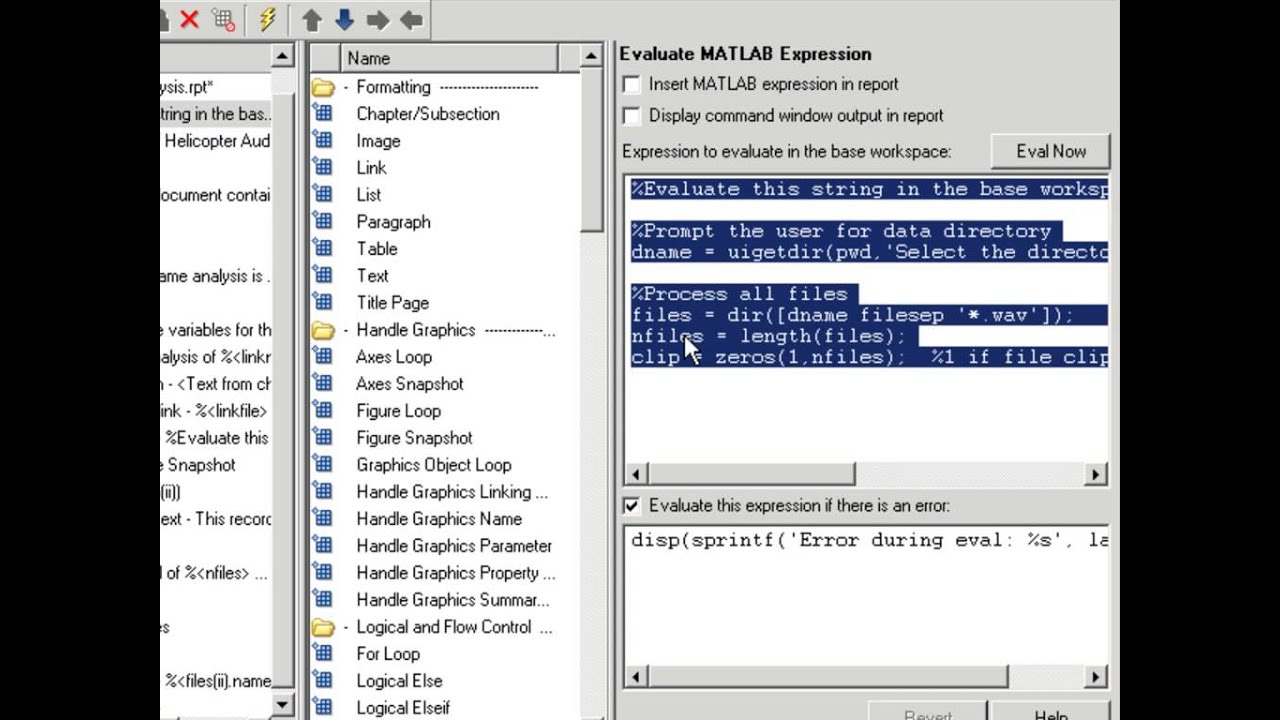1280x720 pixels.
Task: Click the Name column header
Action: point(448,58)
